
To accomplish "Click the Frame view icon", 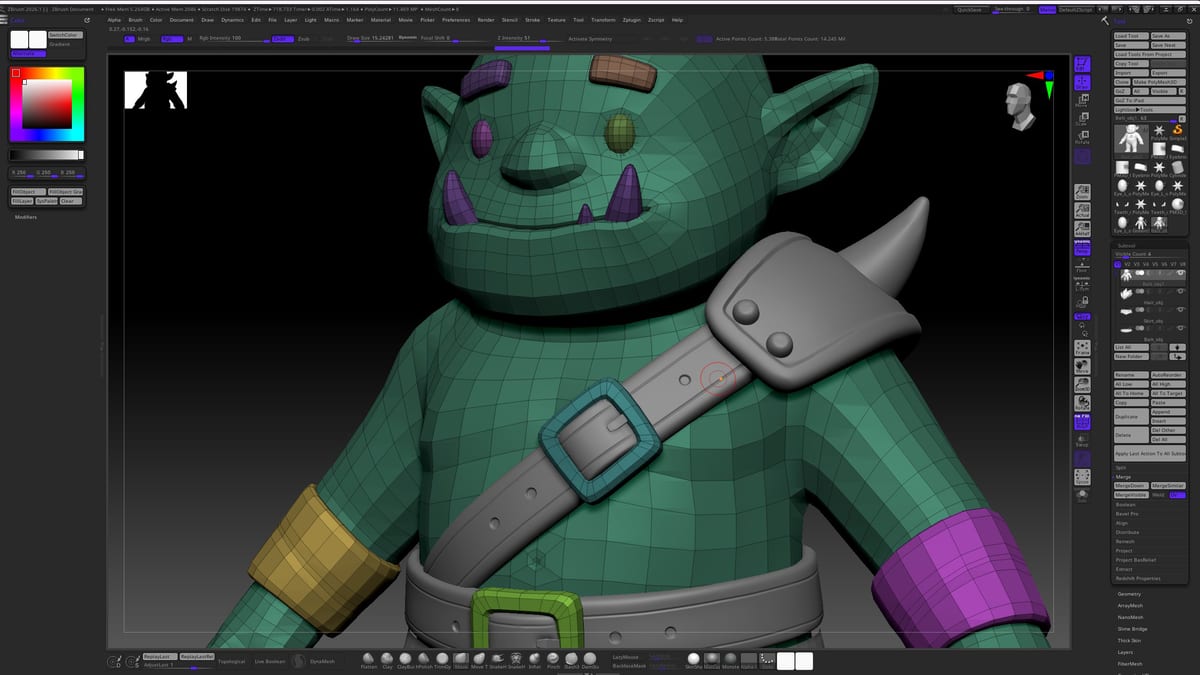I will (1082, 348).
